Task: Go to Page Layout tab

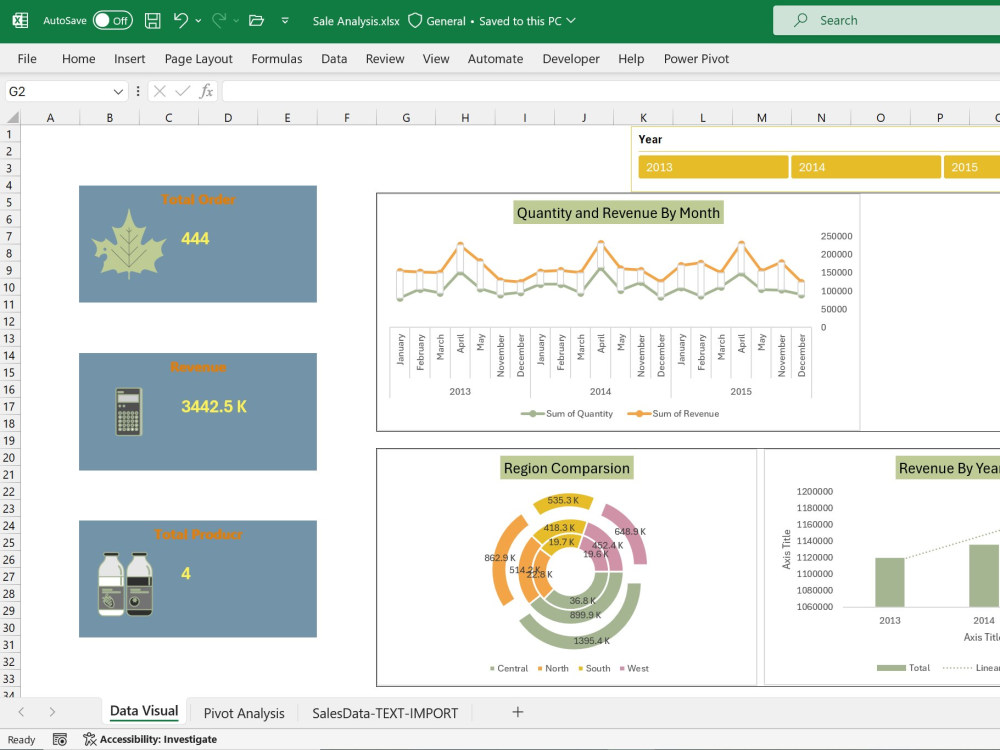Action: 198,59
